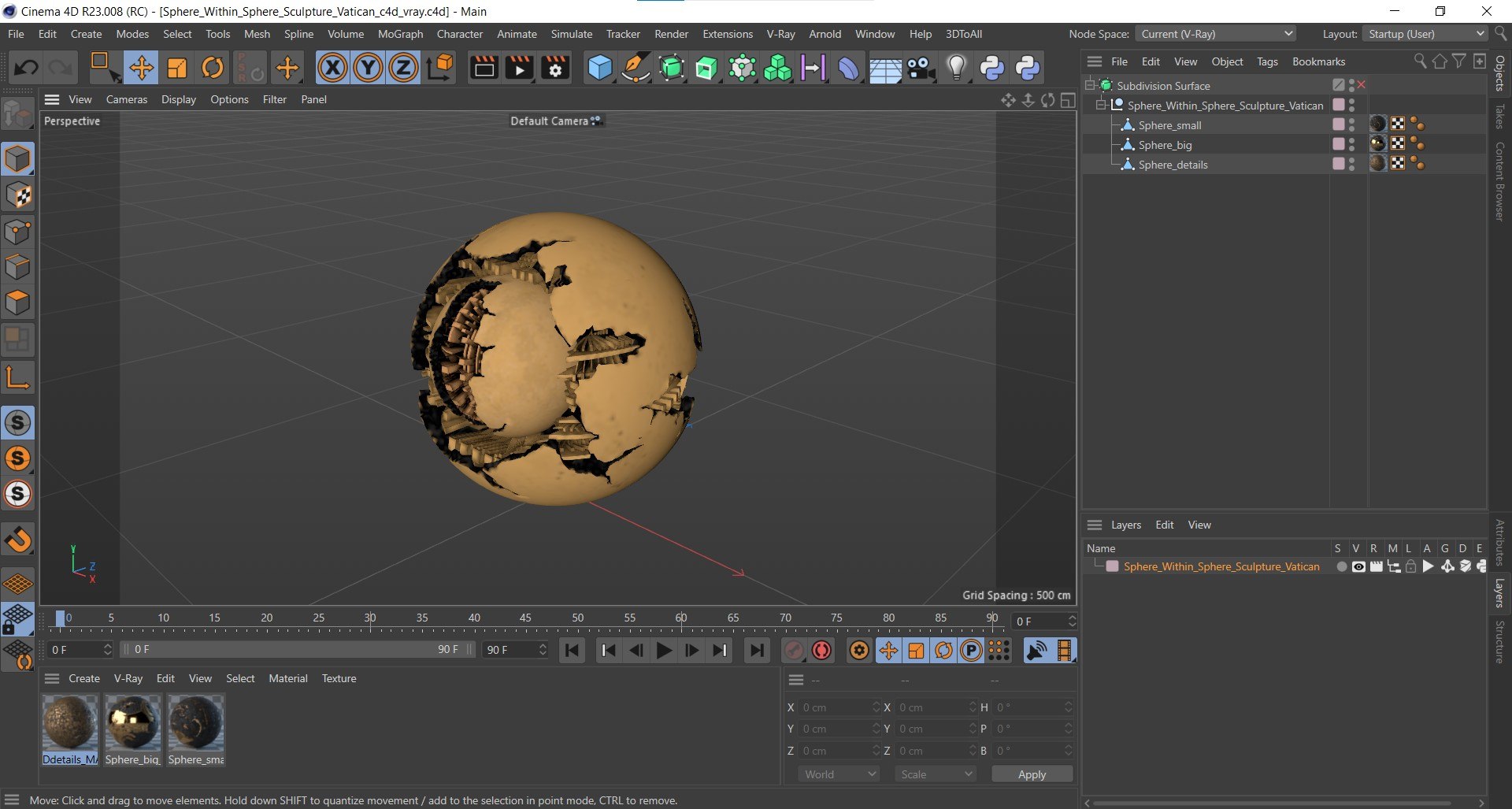Image resolution: width=1512 pixels, height=809 pixels.
Task: Toggle layer visibility eye for Sphere_Within_Sphere_Sculpture_Vatican
Action: (1358, 566)
